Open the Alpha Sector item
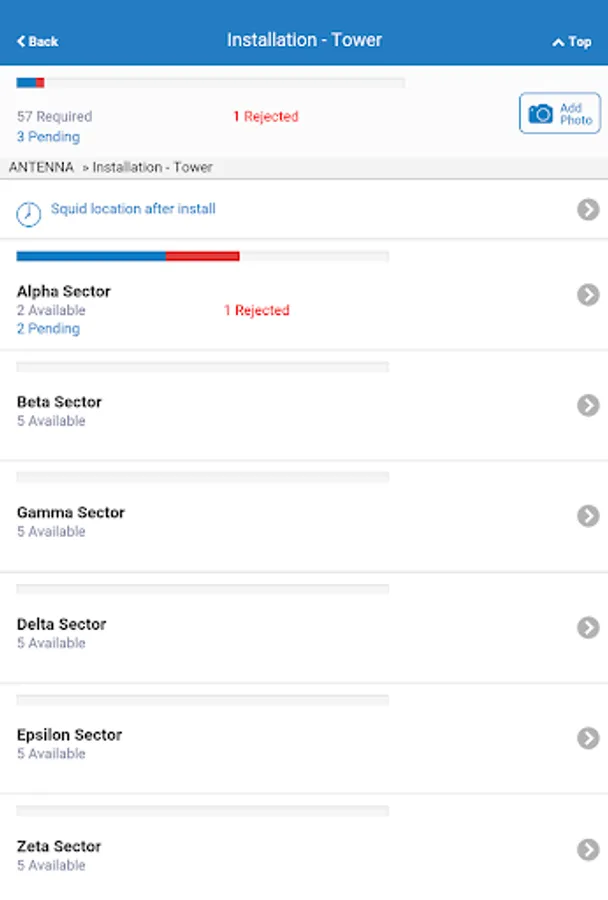The width and height of the screenshot is (608, 900). (x=64, y=292)
